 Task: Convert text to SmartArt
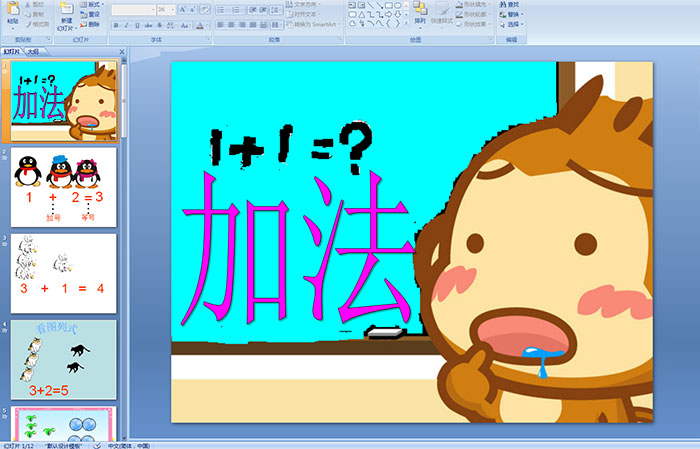tap(312, 24)
